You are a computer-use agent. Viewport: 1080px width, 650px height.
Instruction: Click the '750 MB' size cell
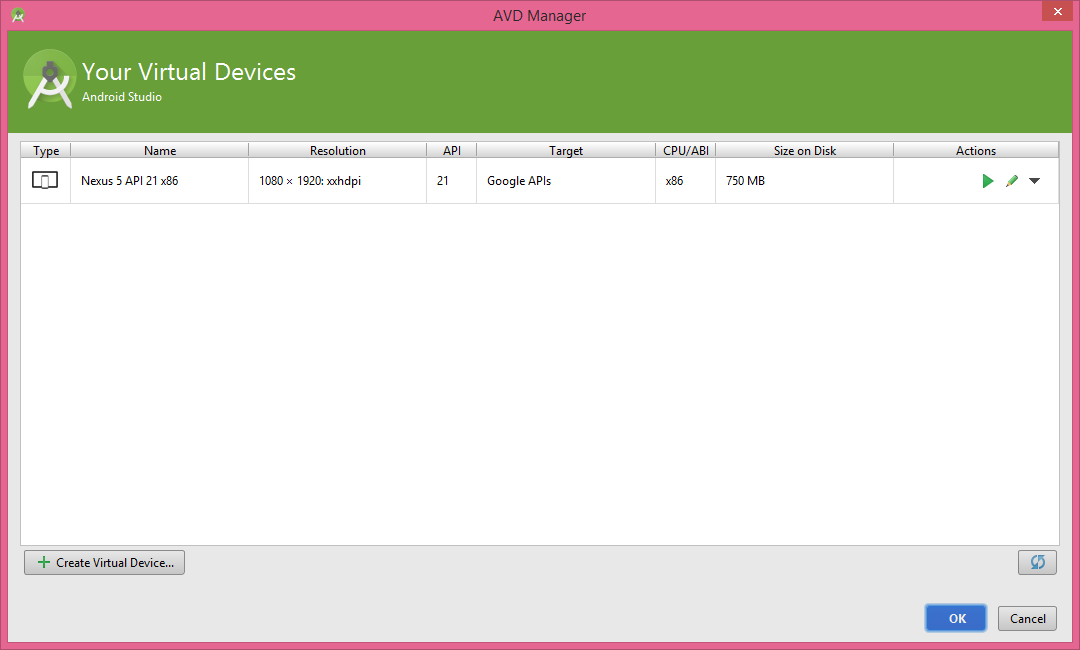tap(804, 180)
